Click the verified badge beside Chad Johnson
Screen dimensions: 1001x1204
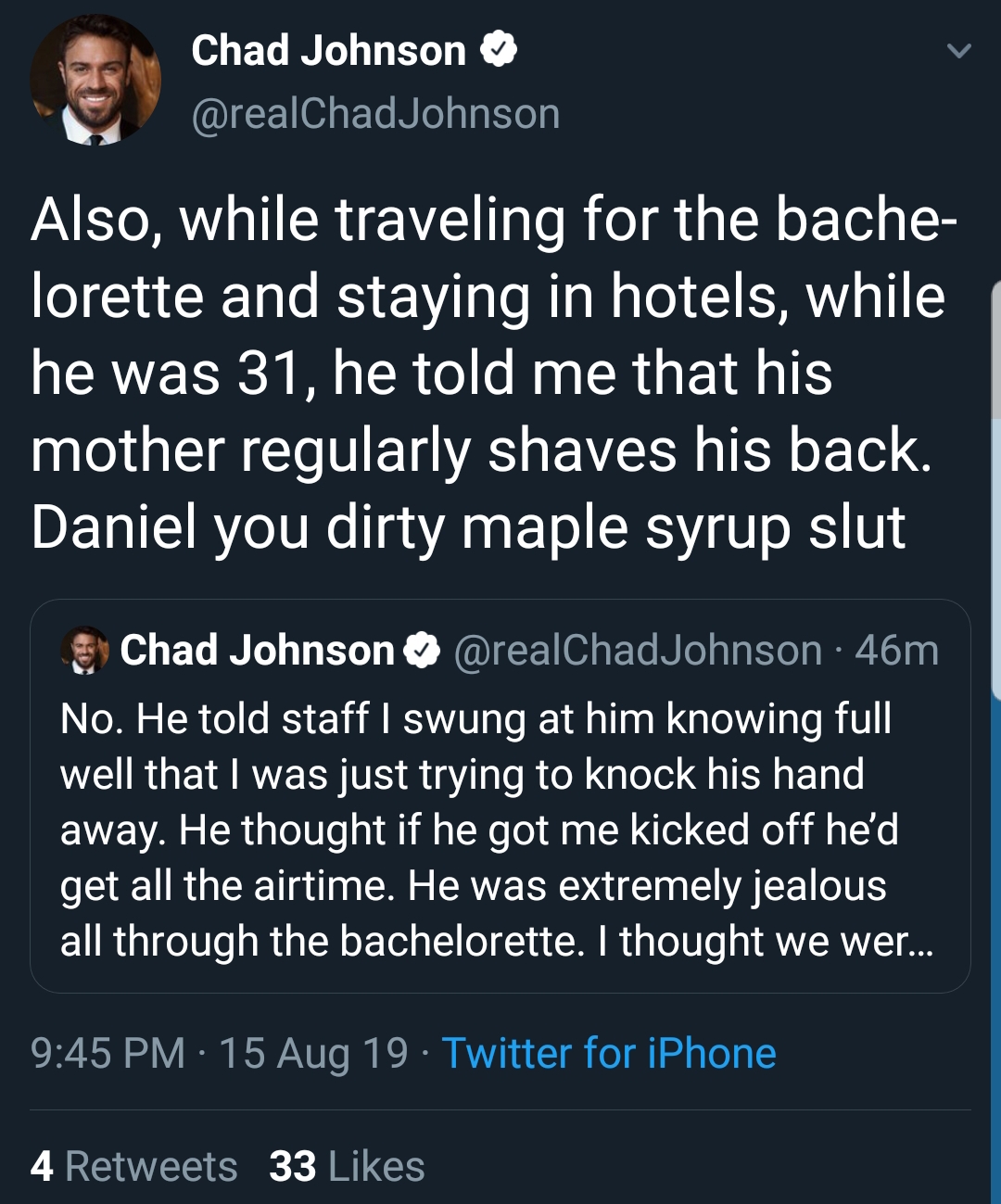coord(499,50)
